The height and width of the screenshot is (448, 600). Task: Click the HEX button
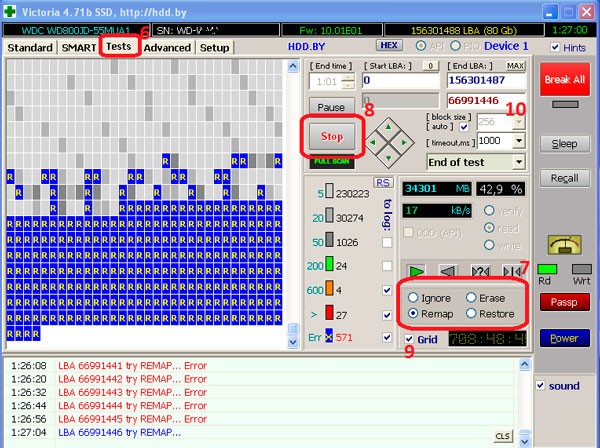point(389,45)
